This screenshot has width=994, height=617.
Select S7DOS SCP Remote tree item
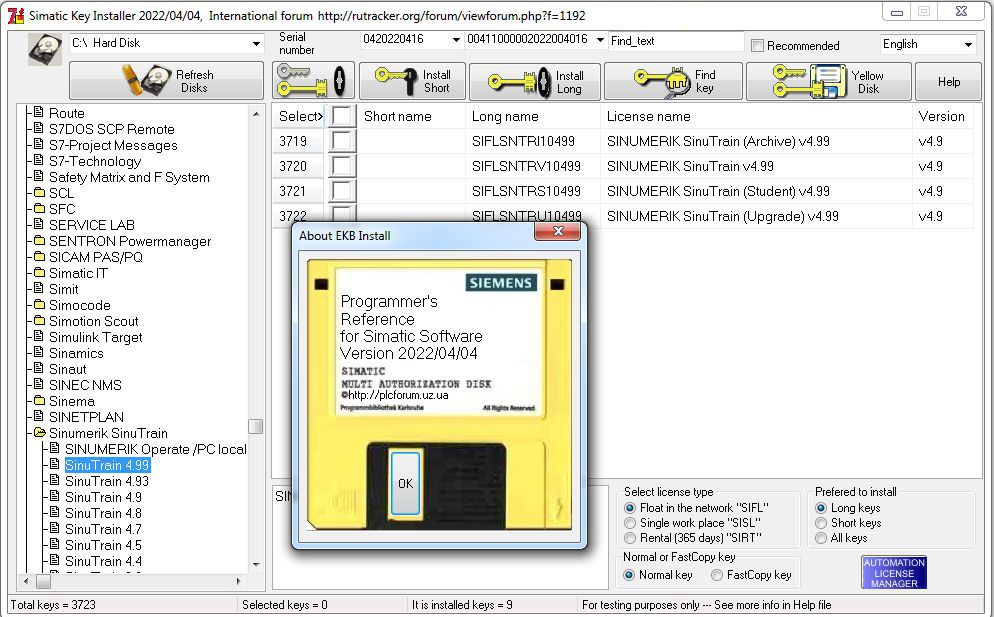click(112, 129)
